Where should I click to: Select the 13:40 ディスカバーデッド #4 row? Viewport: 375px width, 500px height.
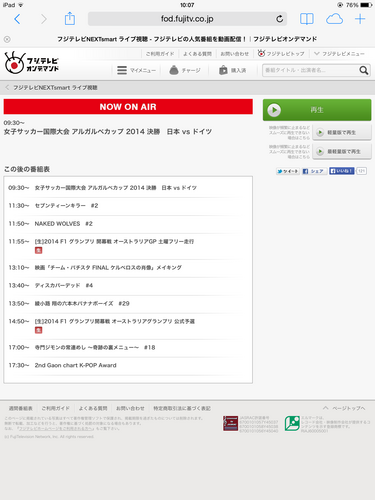coord(128,286)
